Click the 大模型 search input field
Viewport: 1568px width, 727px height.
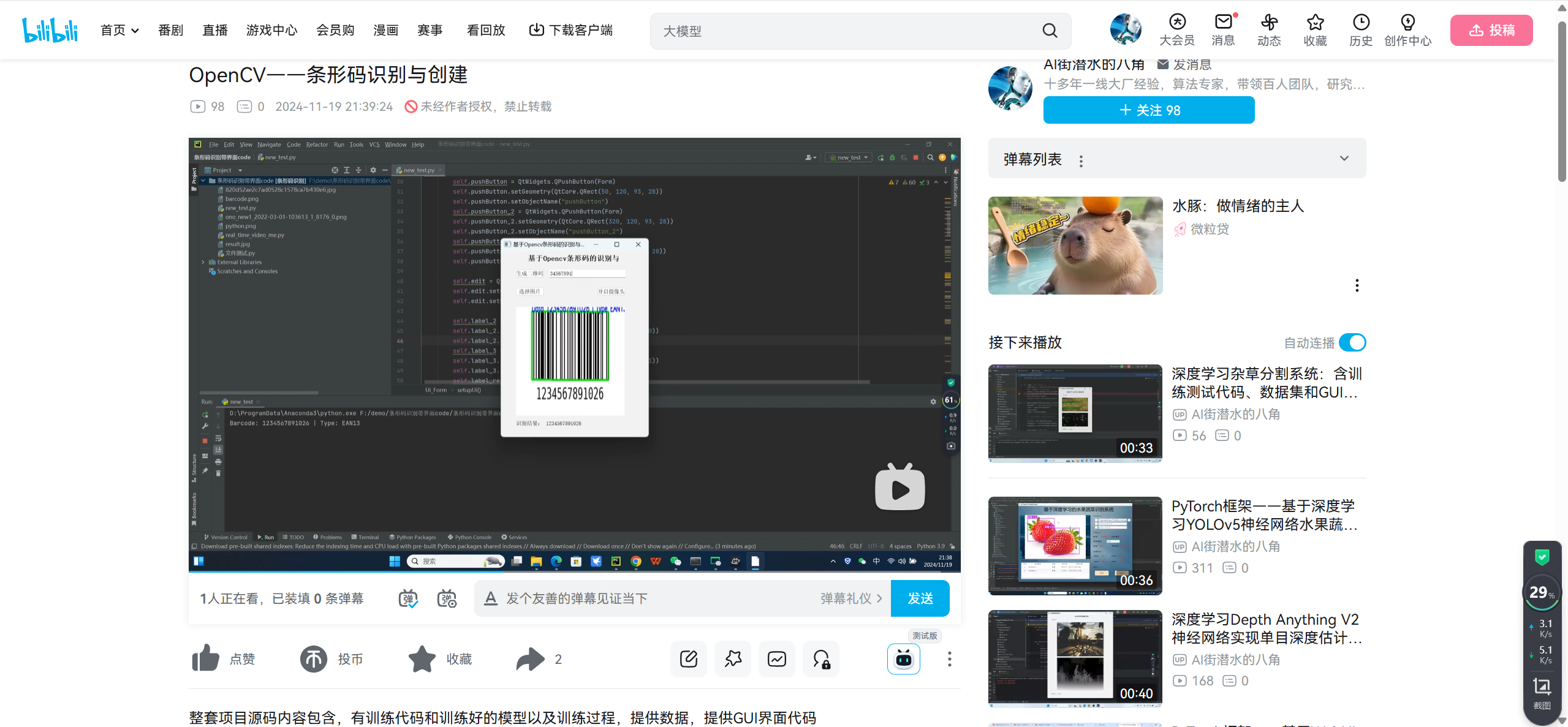click(x=846, y=31)
